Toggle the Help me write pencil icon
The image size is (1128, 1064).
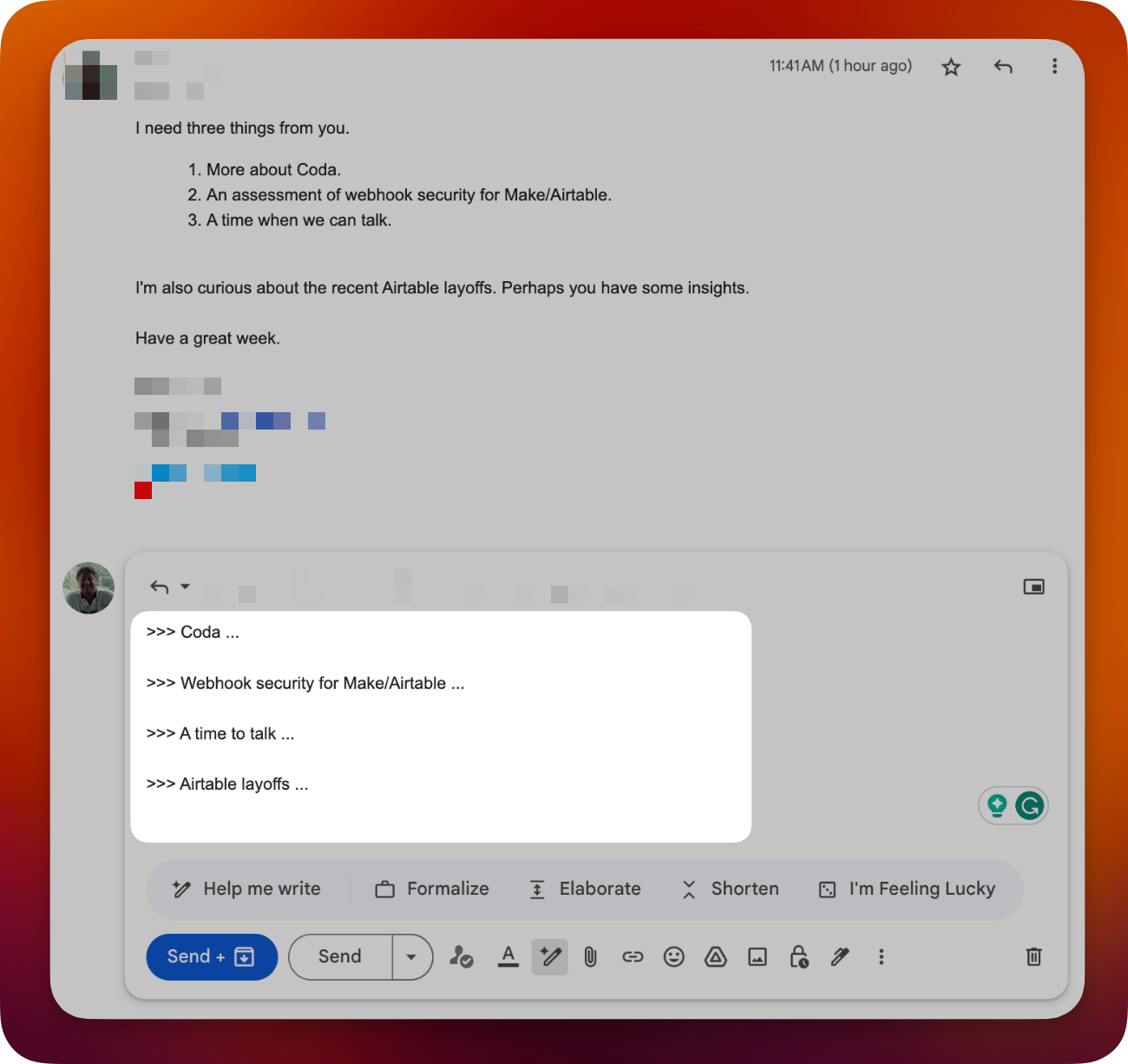tap(550, 956)
